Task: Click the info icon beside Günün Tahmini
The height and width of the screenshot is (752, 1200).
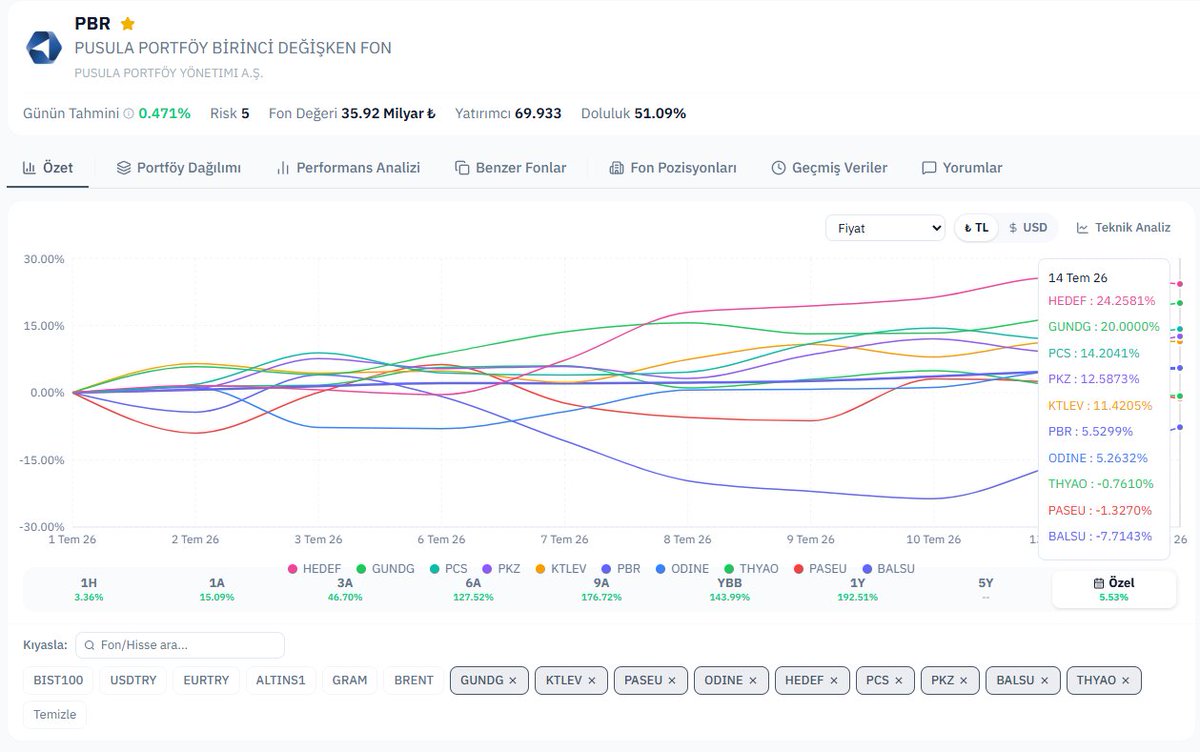Action: (x=128, y=114)
